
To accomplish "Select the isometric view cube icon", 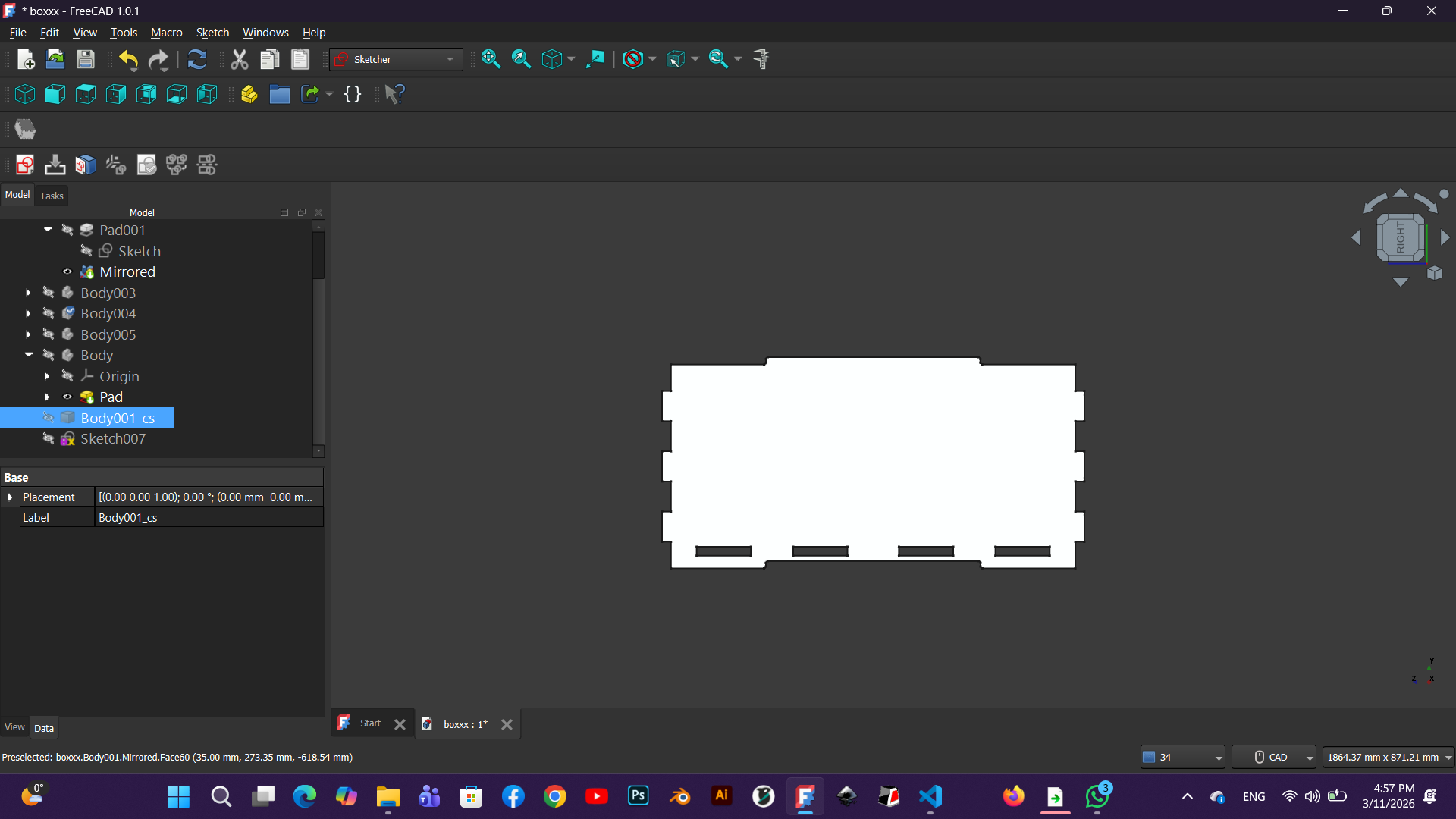I will tap(25, 94).
